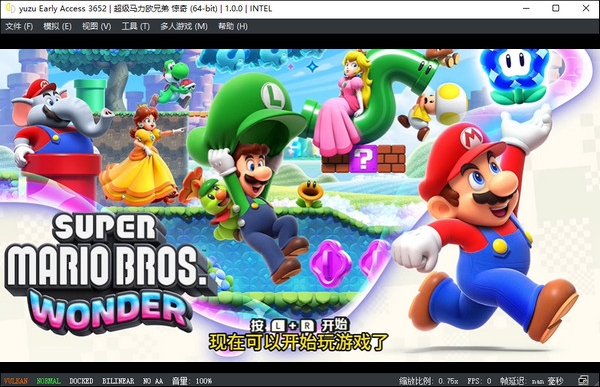Toggle the DOCKED mode indicator

[81, 381]
